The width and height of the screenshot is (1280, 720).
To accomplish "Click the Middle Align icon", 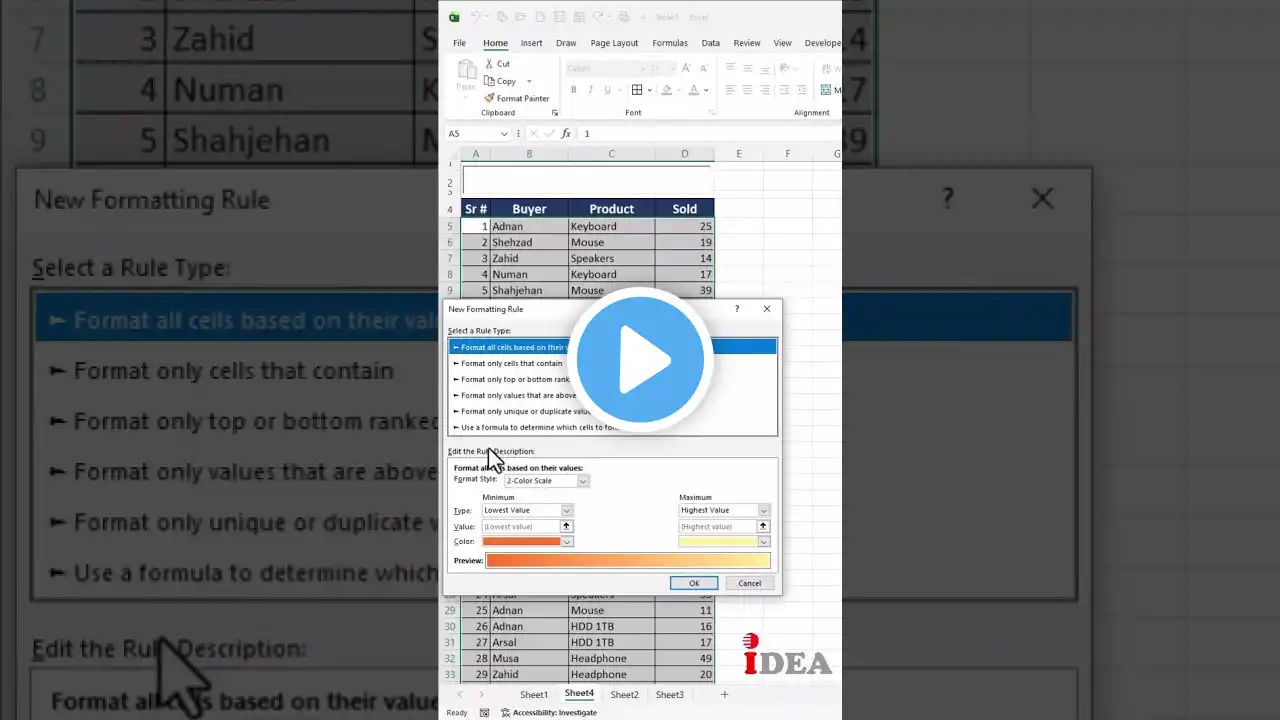I will tap(748, 68).
